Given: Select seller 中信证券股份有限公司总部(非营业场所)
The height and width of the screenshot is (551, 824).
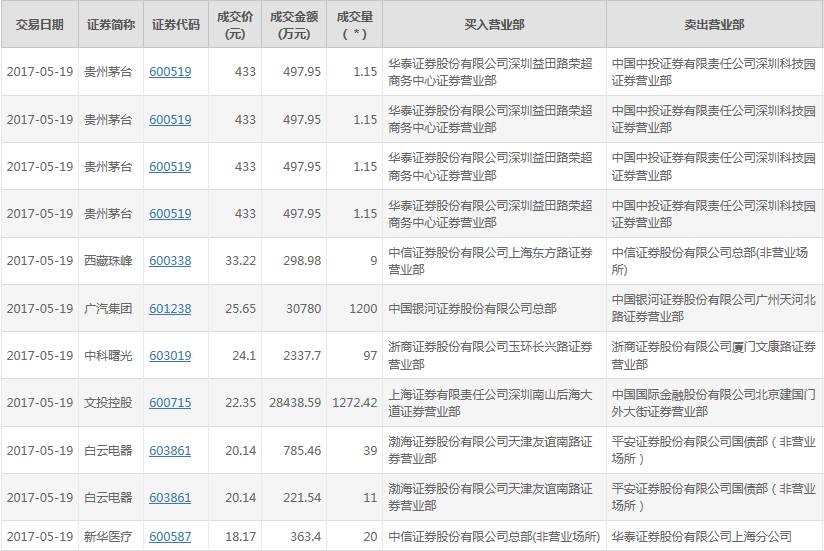Looking at the screenshot, I should 710,261.
